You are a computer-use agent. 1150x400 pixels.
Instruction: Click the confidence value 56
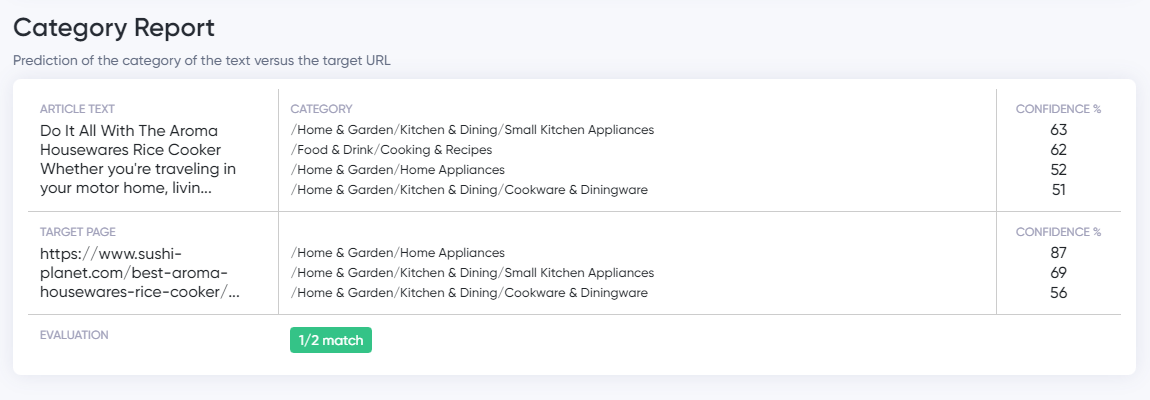(x=1058, y=293)
